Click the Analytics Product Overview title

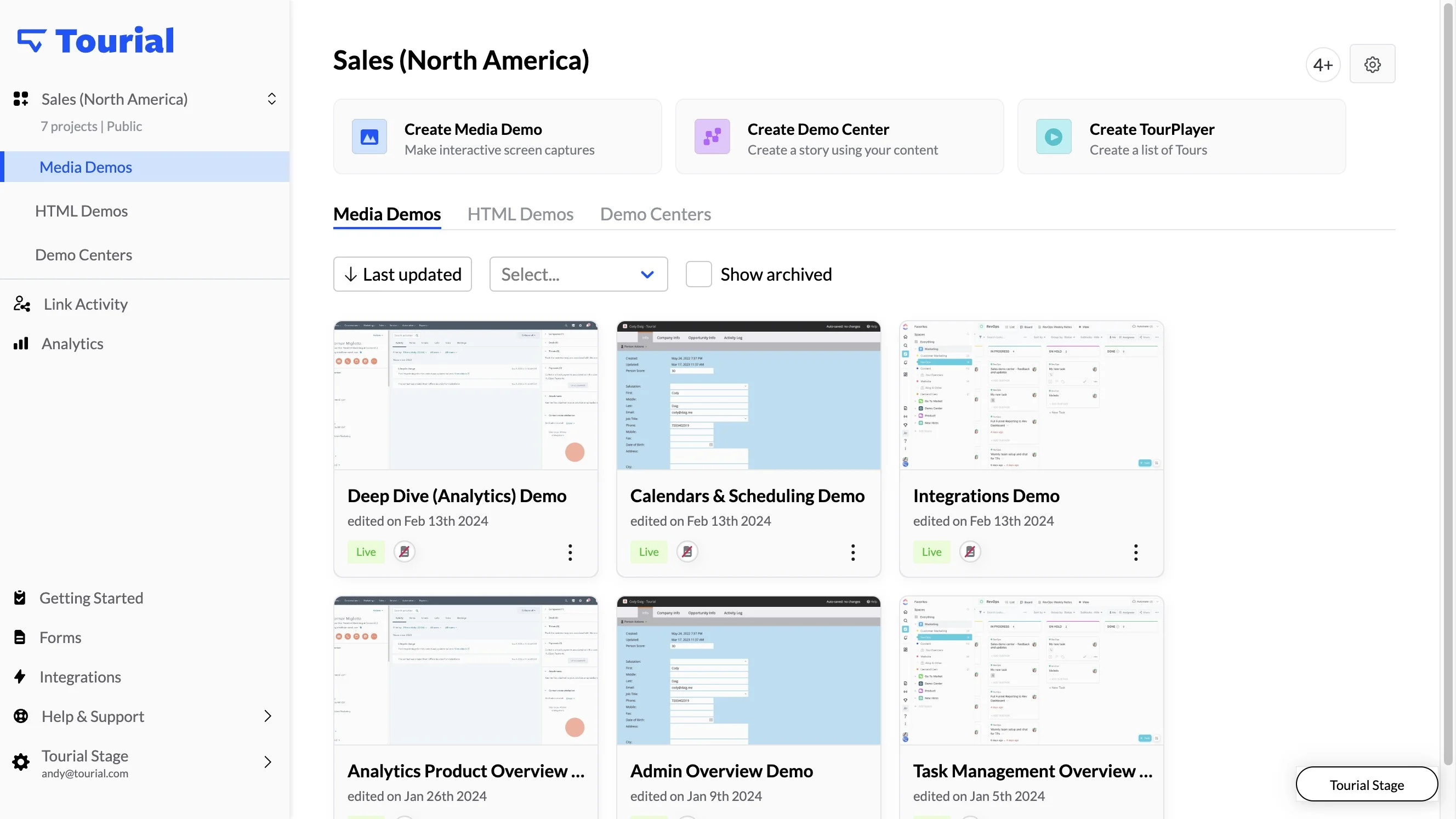(466, 771)
